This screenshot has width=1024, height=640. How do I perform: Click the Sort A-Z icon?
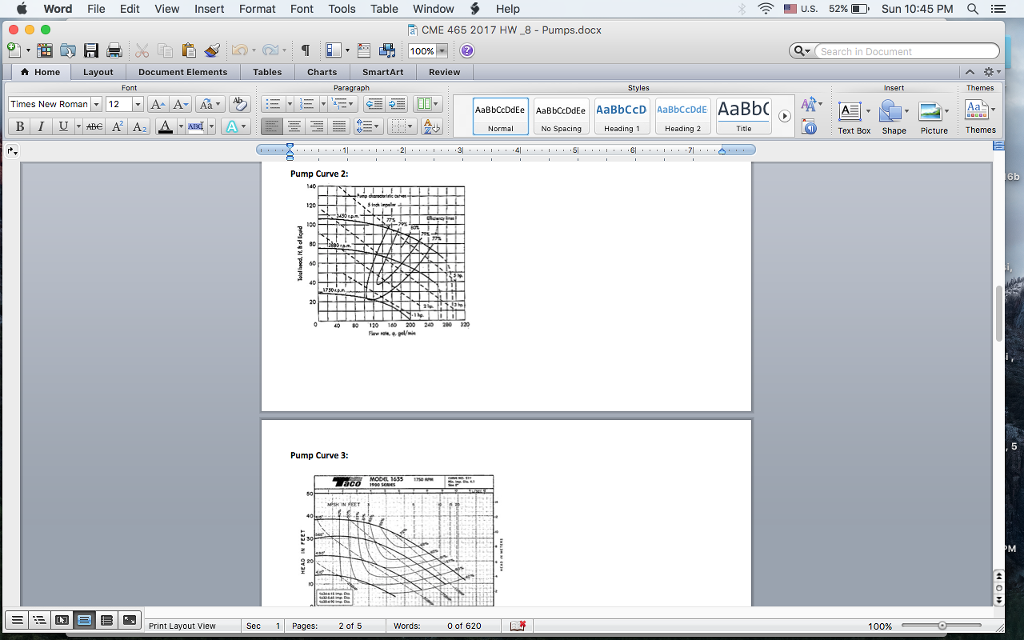[431, 126]
